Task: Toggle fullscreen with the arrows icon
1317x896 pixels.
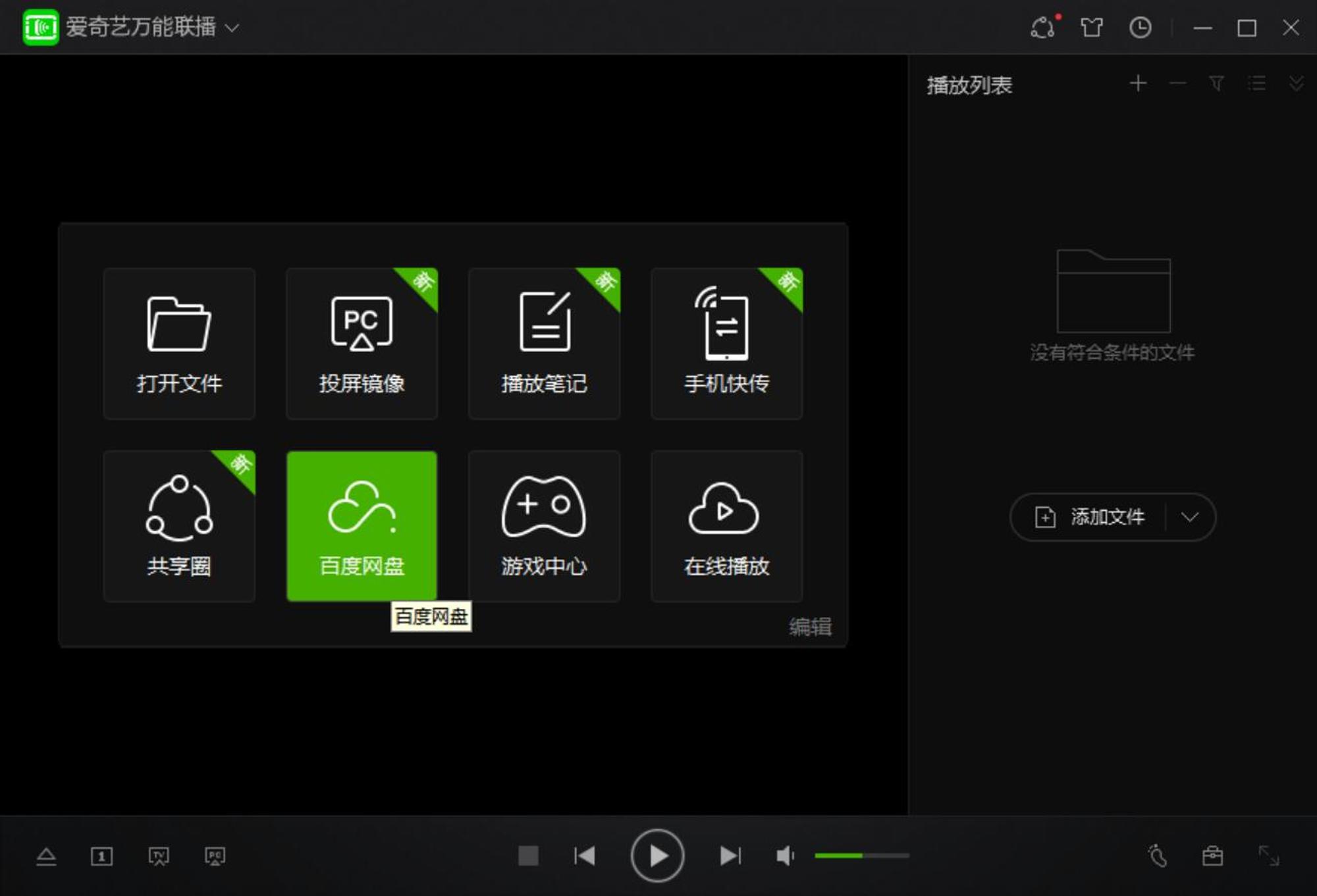Action: point(1268,856)
